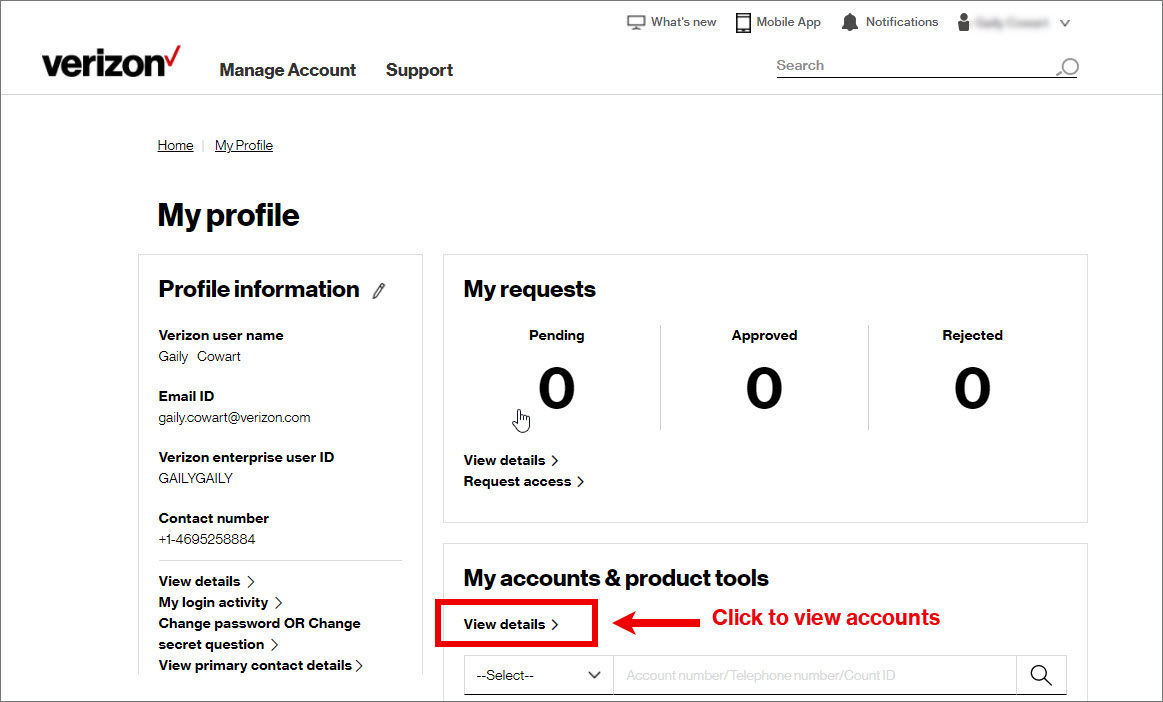Viewport: 1163px width, 702px height.
Task: Open the Support menu
Action: [419, 70]
